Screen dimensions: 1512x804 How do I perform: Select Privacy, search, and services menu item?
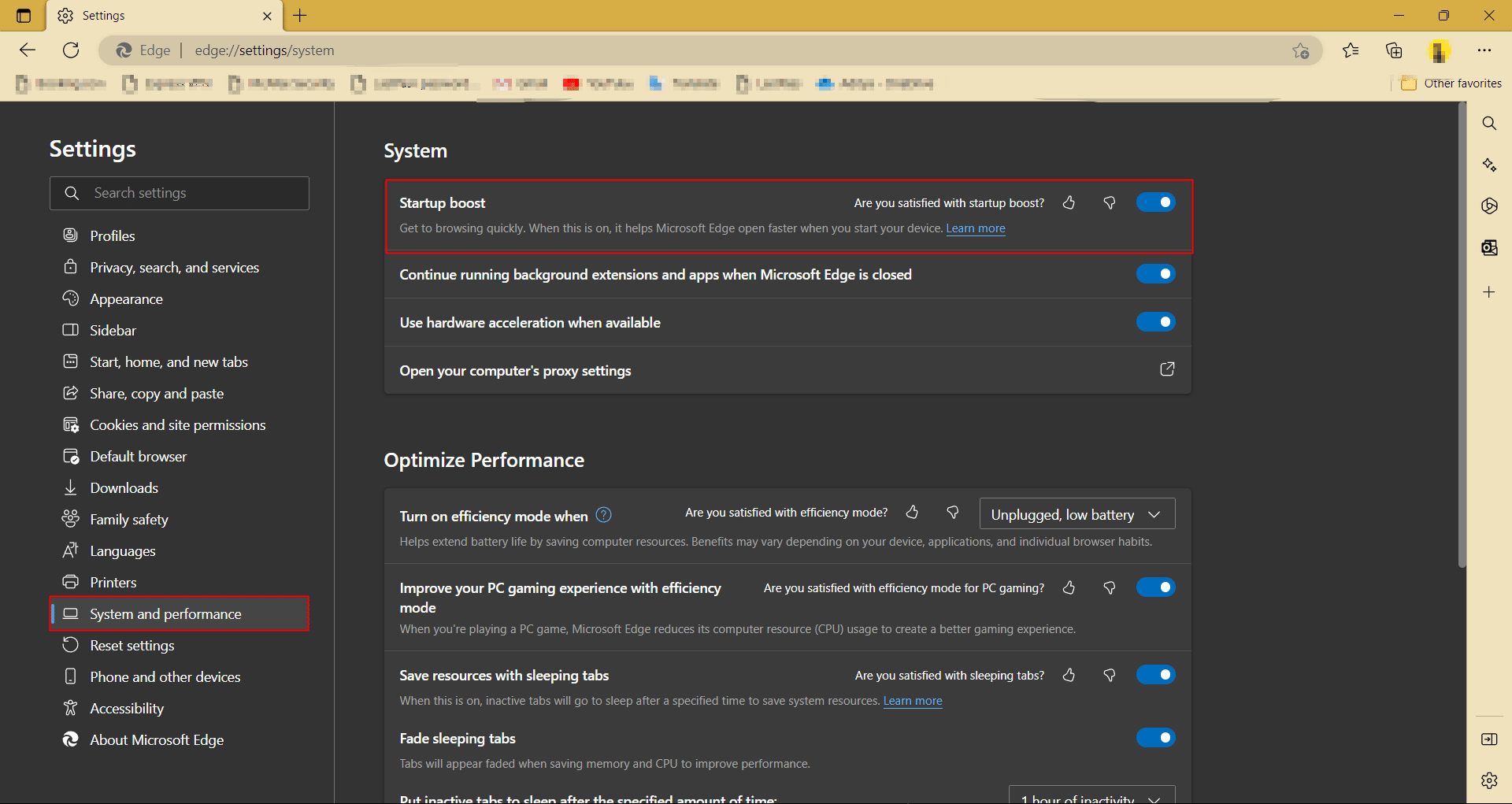click(174, 268)
